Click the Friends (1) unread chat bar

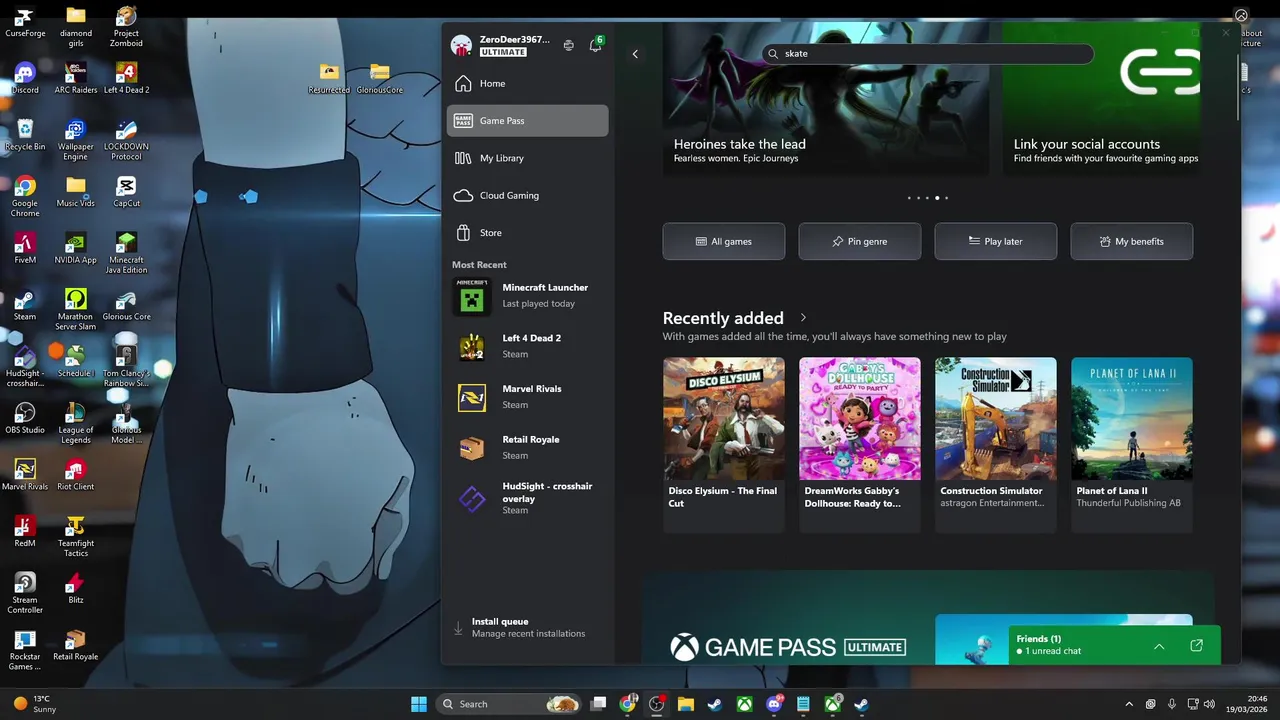click(1114, 645)
